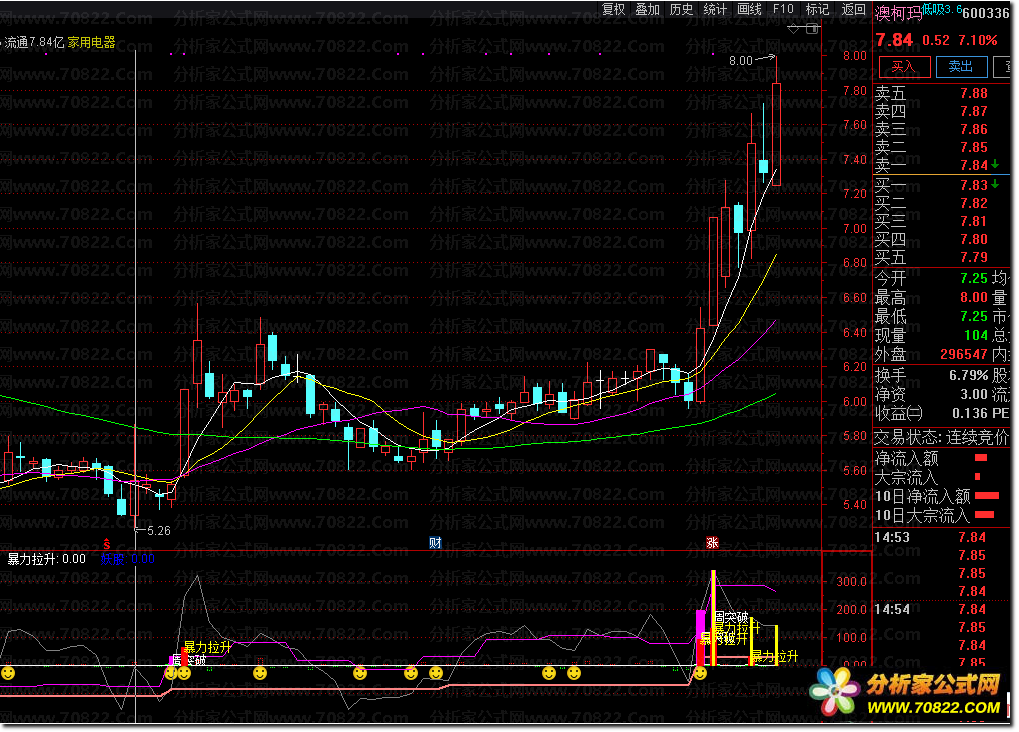Viewport: 1019px width, 732px height.
Task: Click 返回 to go back
Action: (x=853, y=9)
